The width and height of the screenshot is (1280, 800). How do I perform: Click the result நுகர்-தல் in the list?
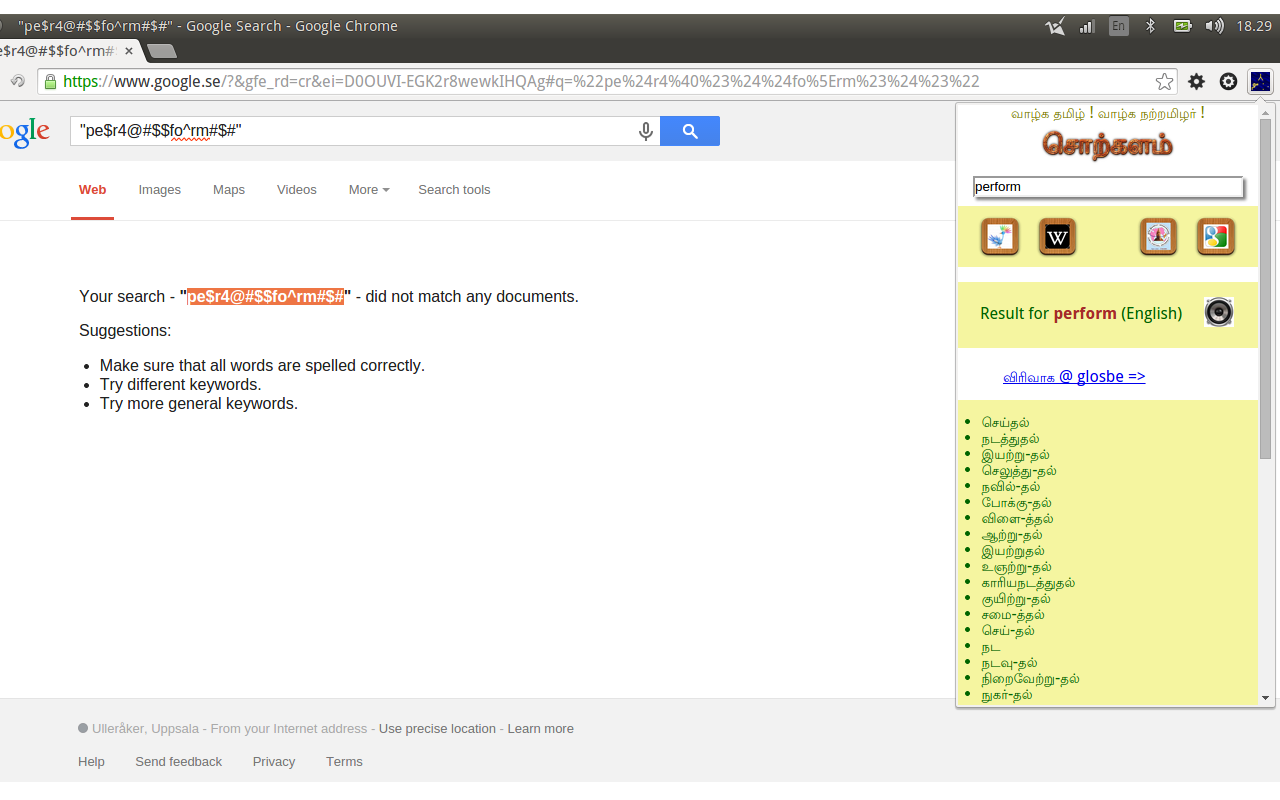pyautogui.click(x=1007, y=695)
